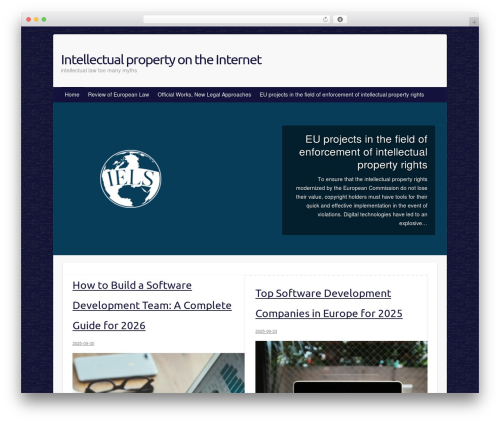Open Official Works, New Legal Approaches menu
500x423 pixels.
[204, 95]
